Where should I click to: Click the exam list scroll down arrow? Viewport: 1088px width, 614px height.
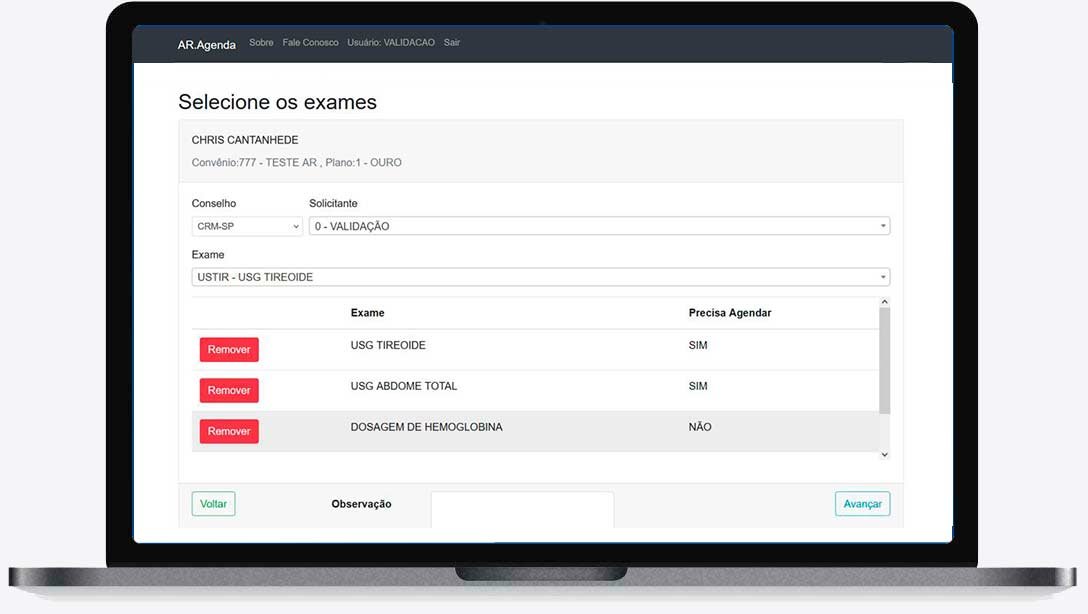[x=884, y=455]
